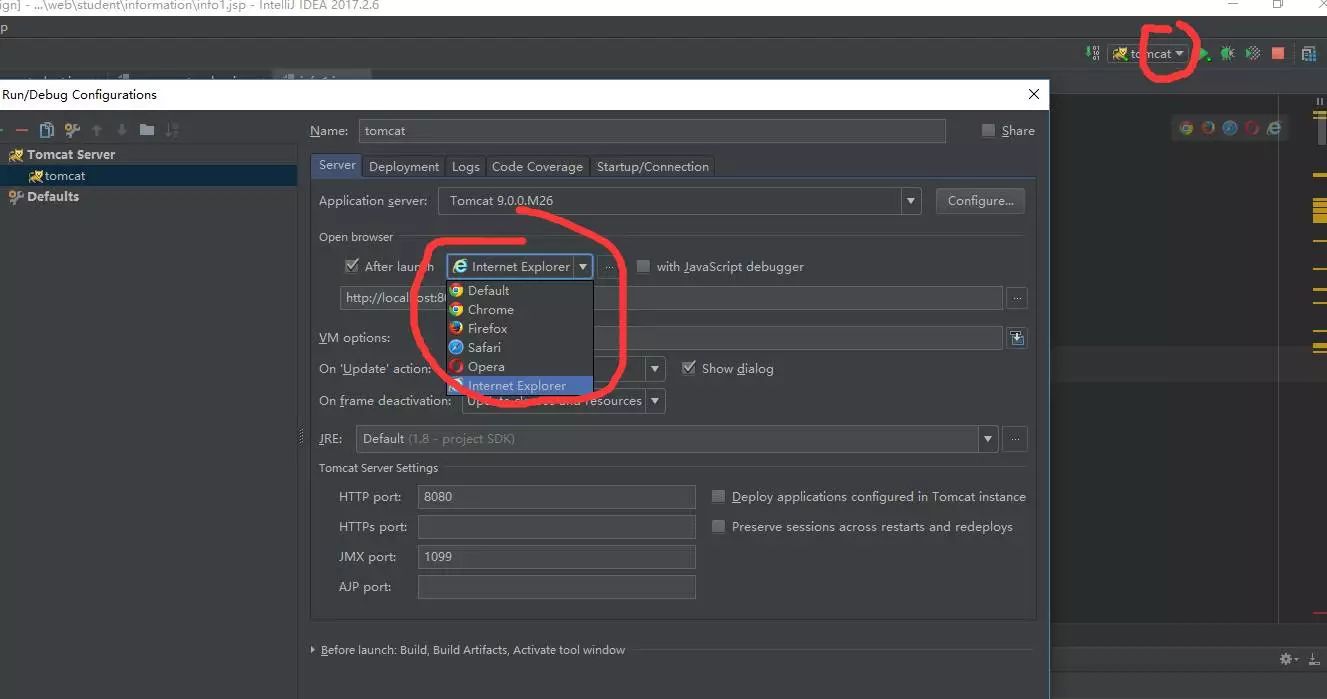Viewport: 1327px width, 699px height.
Task: Open Application server Tomcat 9.0.0.M26 dropdown
Action: (x=911, y=200)
